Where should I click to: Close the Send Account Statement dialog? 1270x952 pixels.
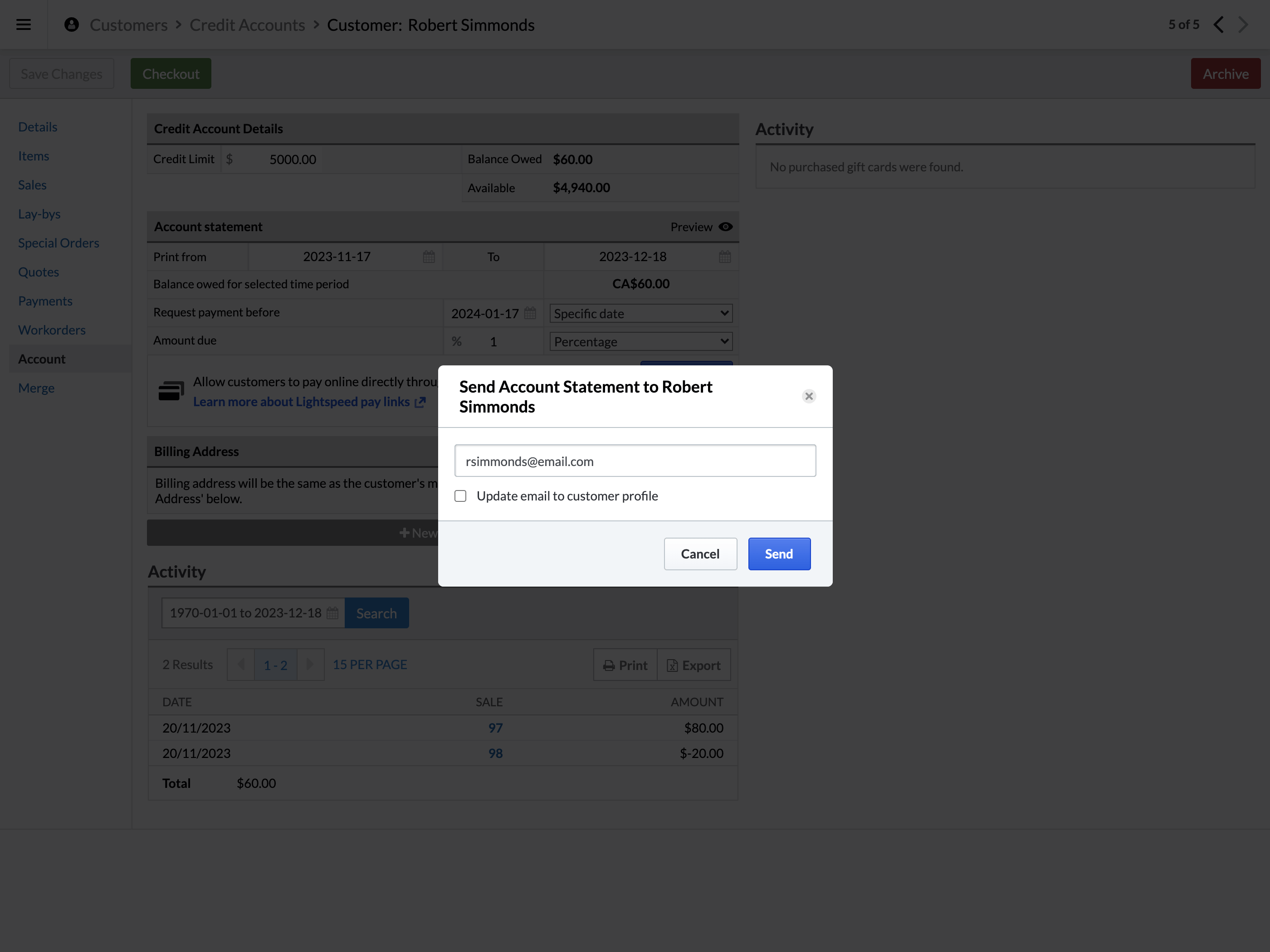coord(808,396)
